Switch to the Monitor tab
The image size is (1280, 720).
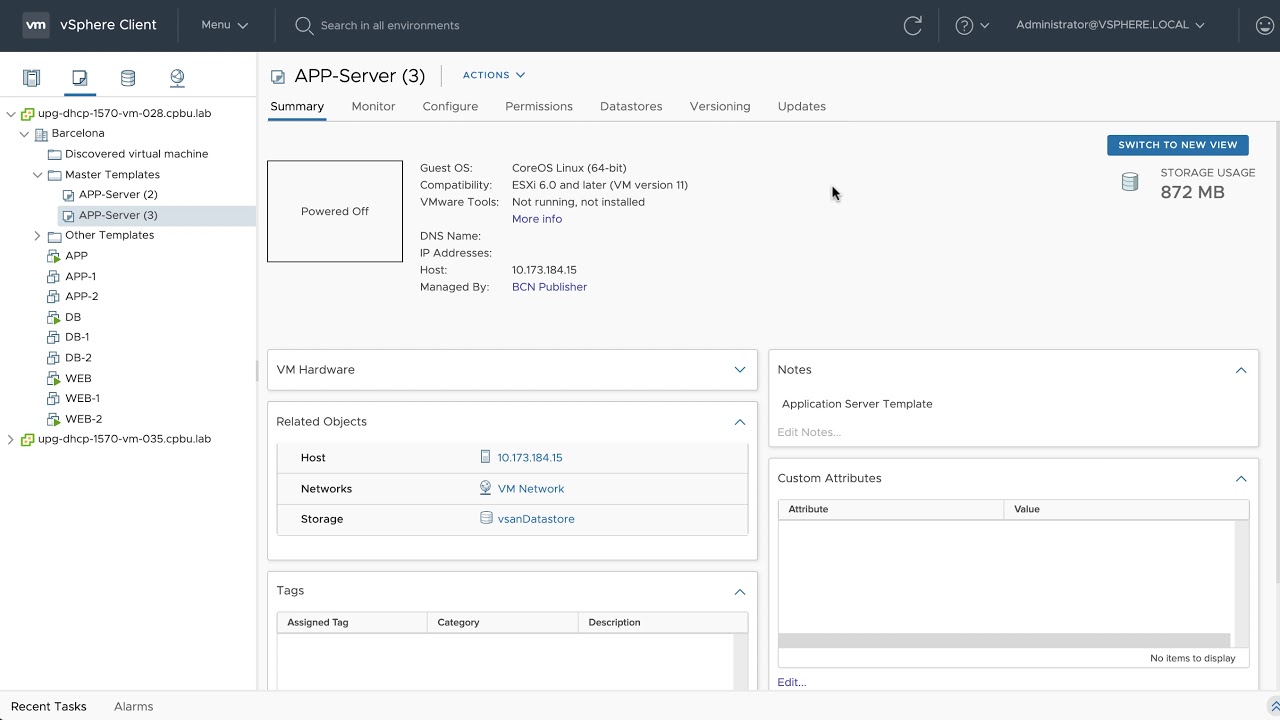pyautogui.click(x=373, y=106)
